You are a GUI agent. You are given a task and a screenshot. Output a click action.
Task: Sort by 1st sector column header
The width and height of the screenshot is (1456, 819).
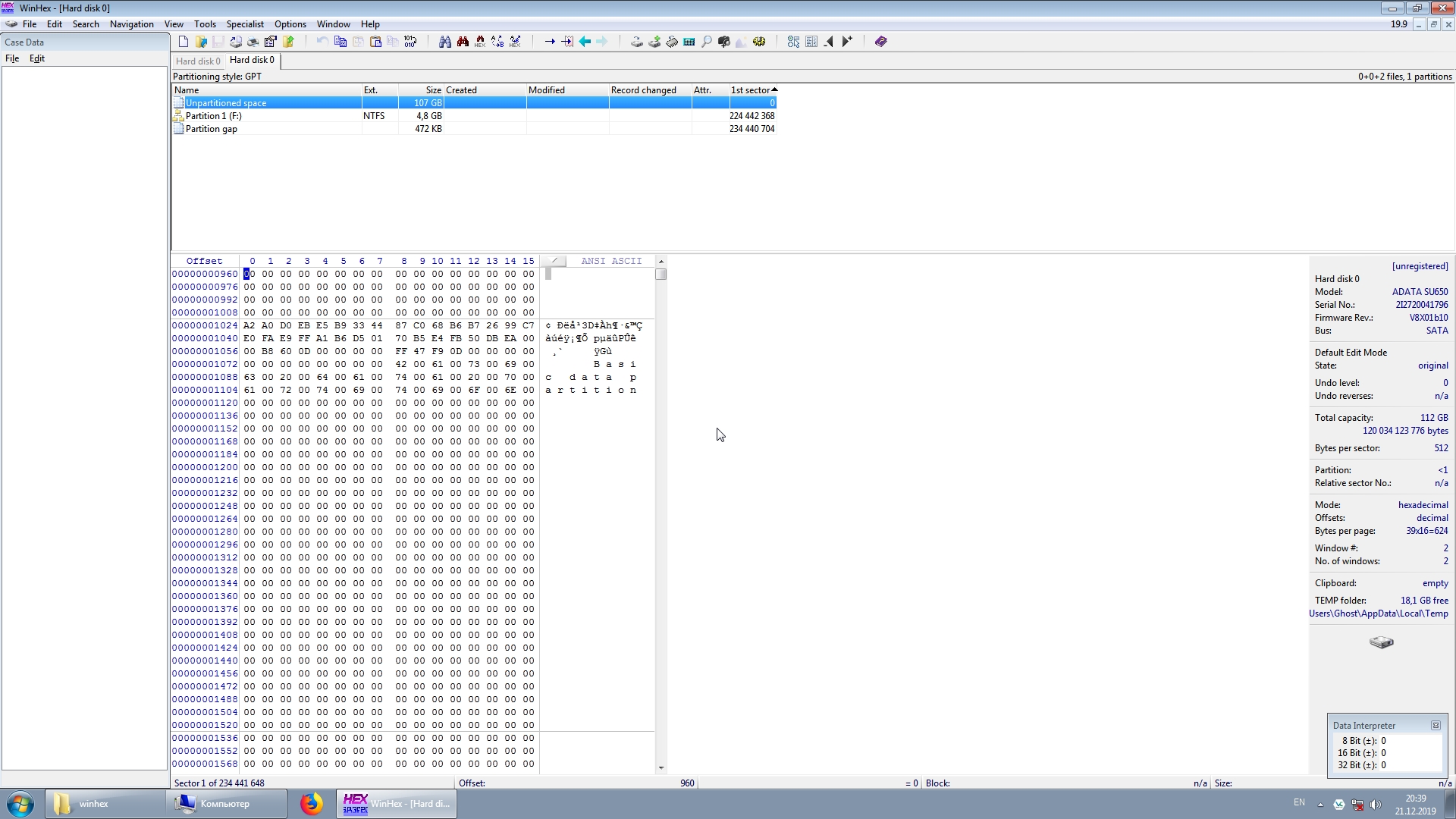coord(751,89)
